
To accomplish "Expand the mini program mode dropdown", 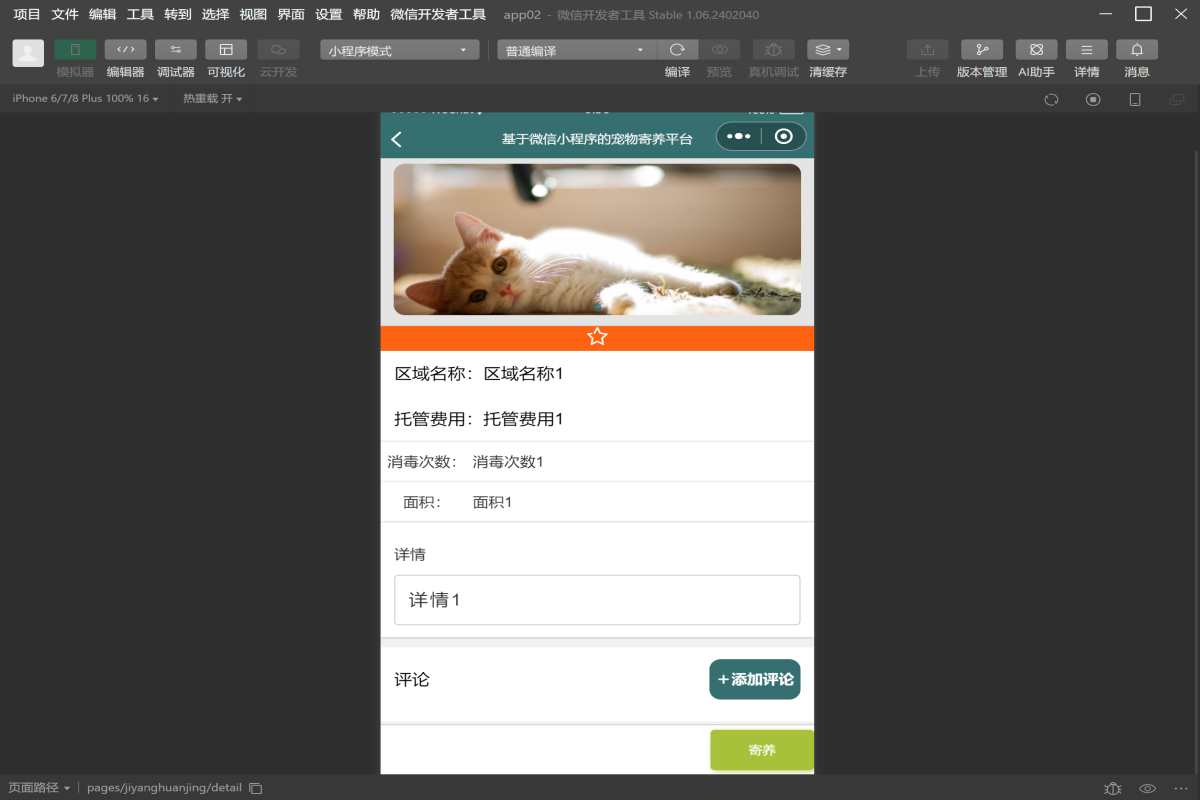I will [x=399, y=50].
